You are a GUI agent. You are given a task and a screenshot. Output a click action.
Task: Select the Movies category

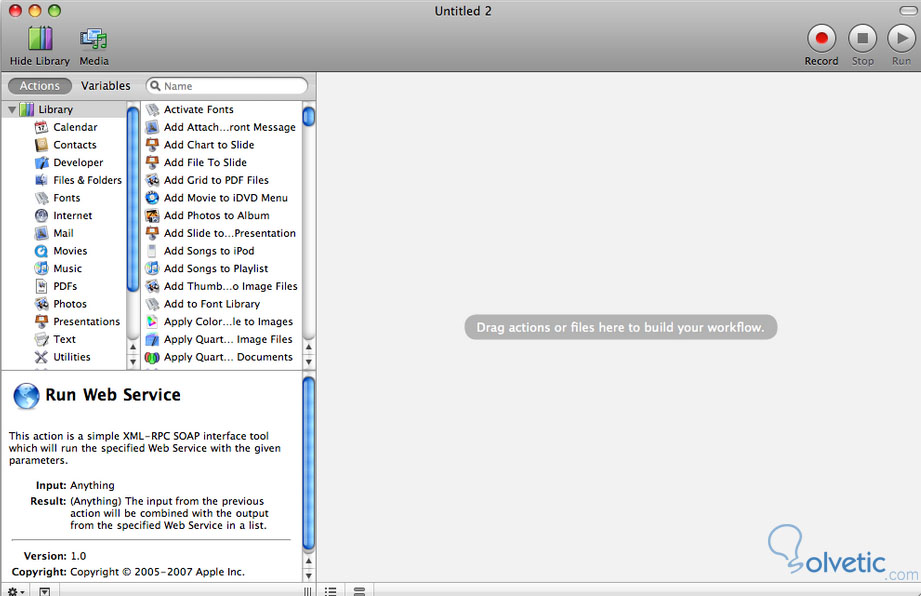[x=70, y=251]
